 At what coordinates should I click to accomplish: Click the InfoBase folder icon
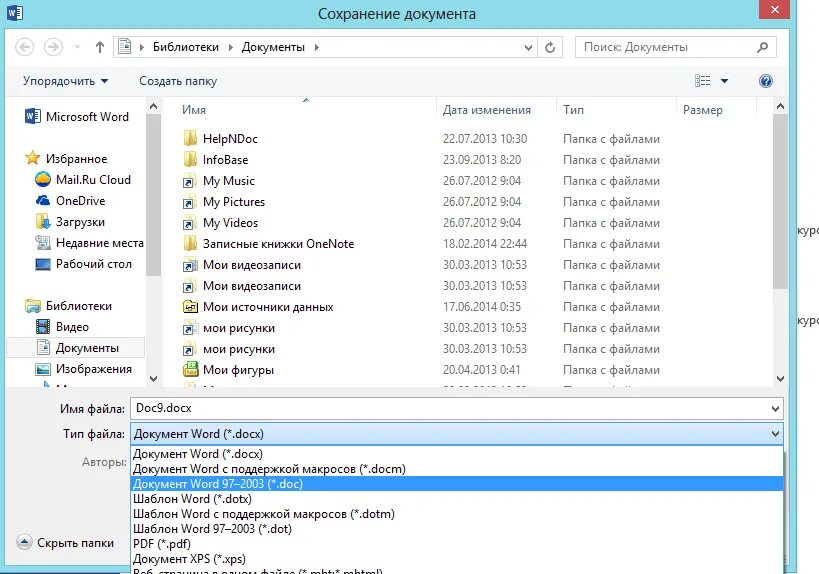[x=190, y=159]
